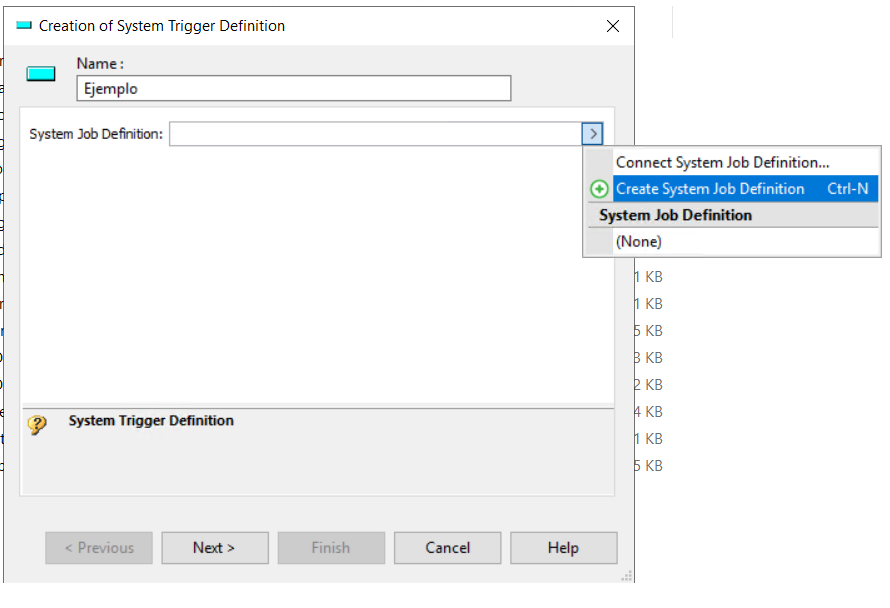Click the green plus Create icon
Viewport: 890px width, 608px height.
point(599,189)
